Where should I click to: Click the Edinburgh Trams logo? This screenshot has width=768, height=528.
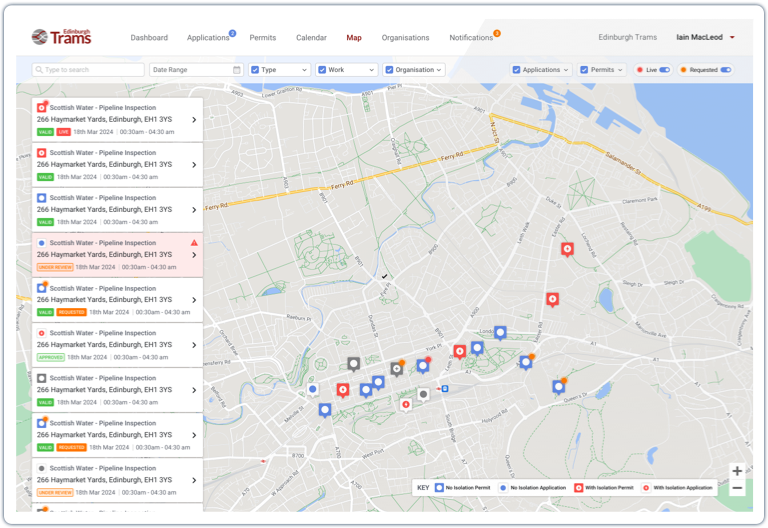pyautogui.click(x=61, y=37)
